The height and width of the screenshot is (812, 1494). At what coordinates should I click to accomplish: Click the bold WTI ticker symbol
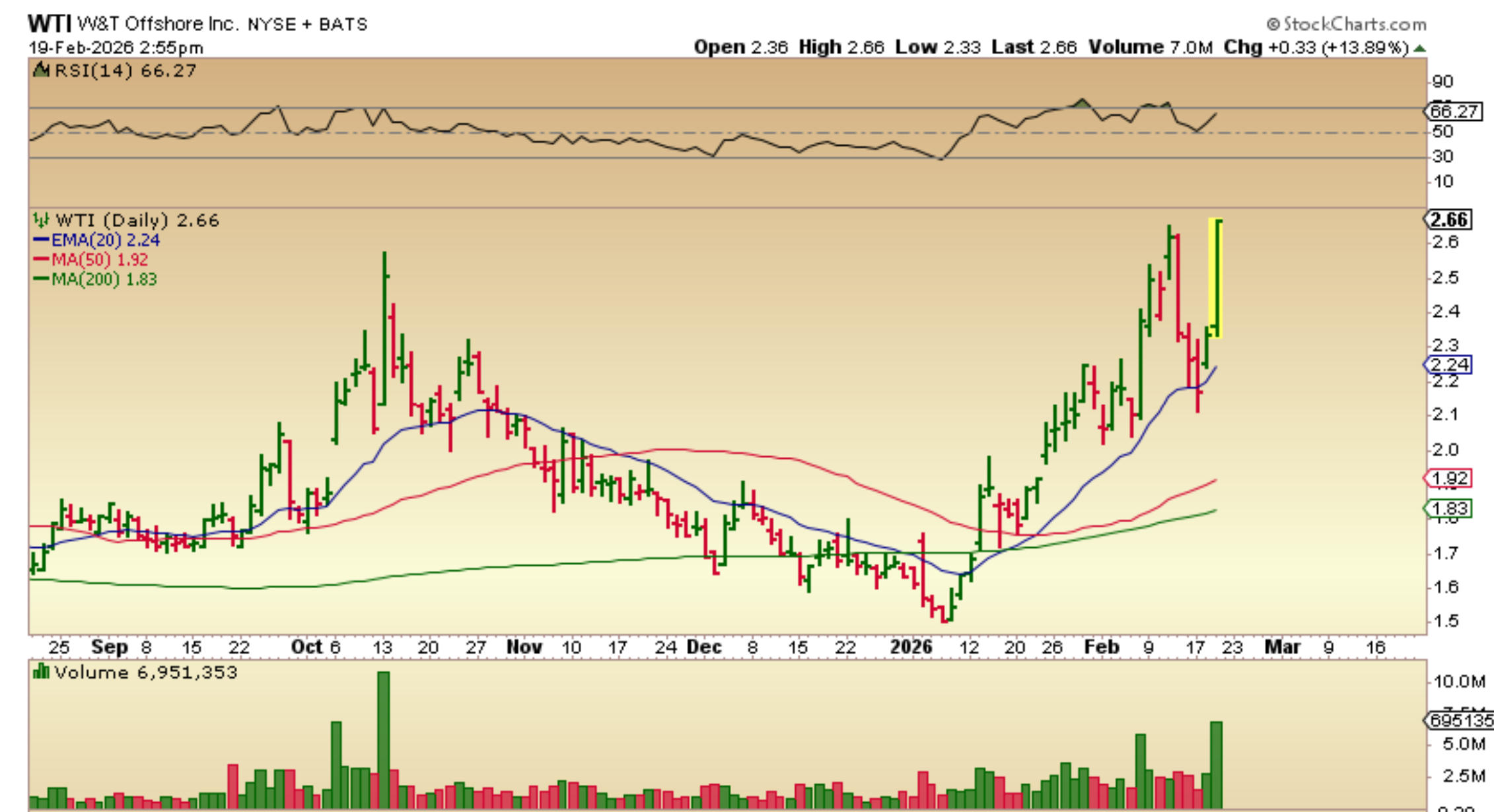(49, 24)
